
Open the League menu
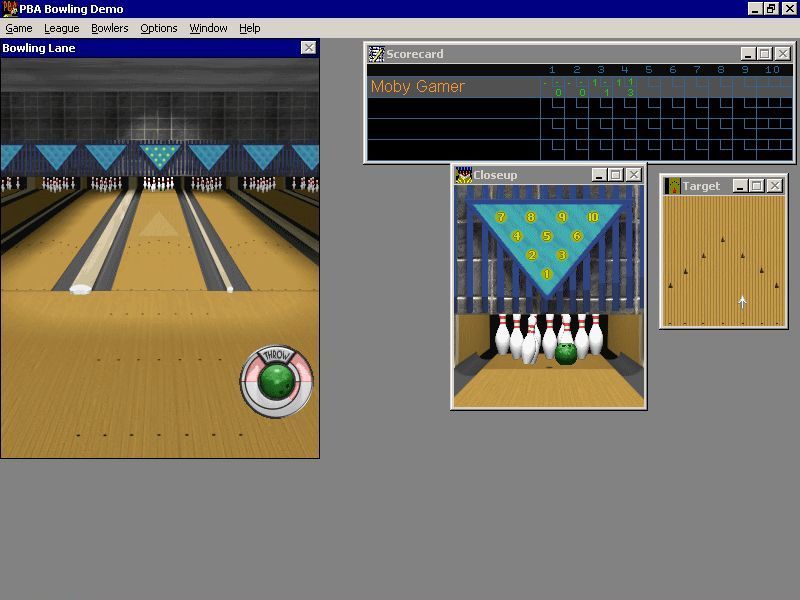(61, 28)
